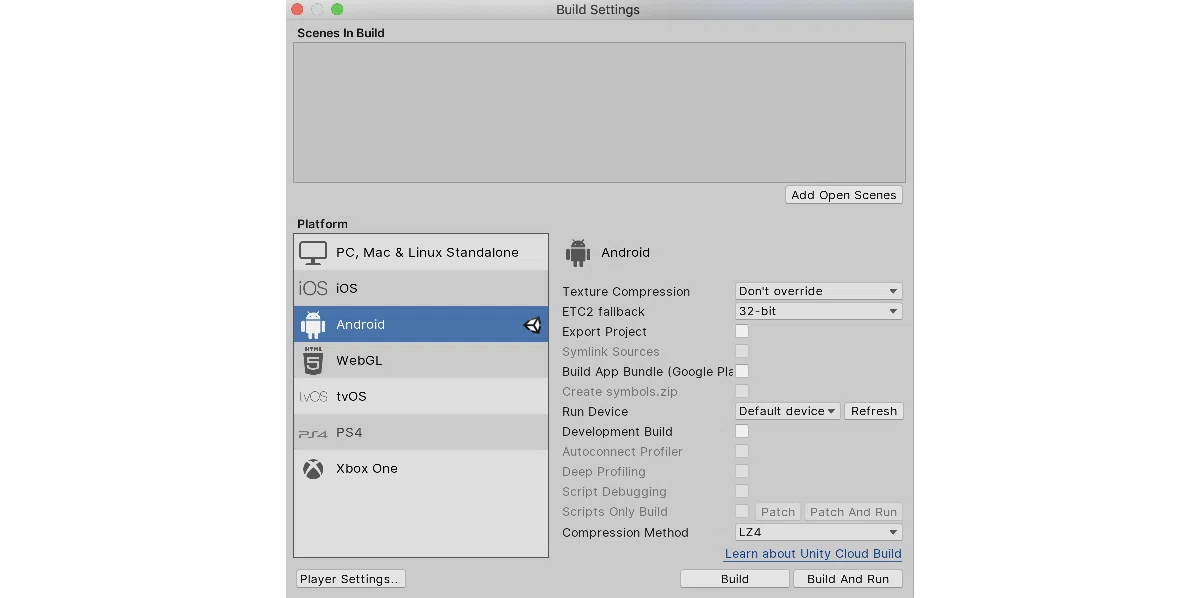The width and height of the screenshot is (1200, 598).
Task: Open the Compression Method LZ4 dropdown
Action: tap(819, 533)
